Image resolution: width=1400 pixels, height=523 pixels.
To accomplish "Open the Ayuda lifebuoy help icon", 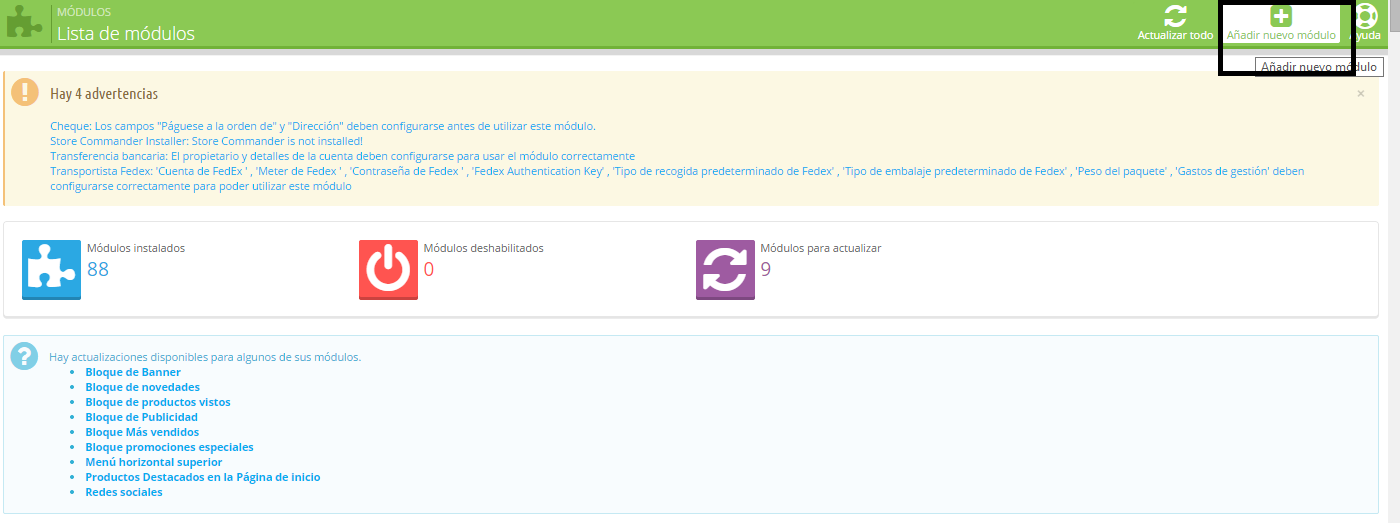I will [x=1365, y=18].
